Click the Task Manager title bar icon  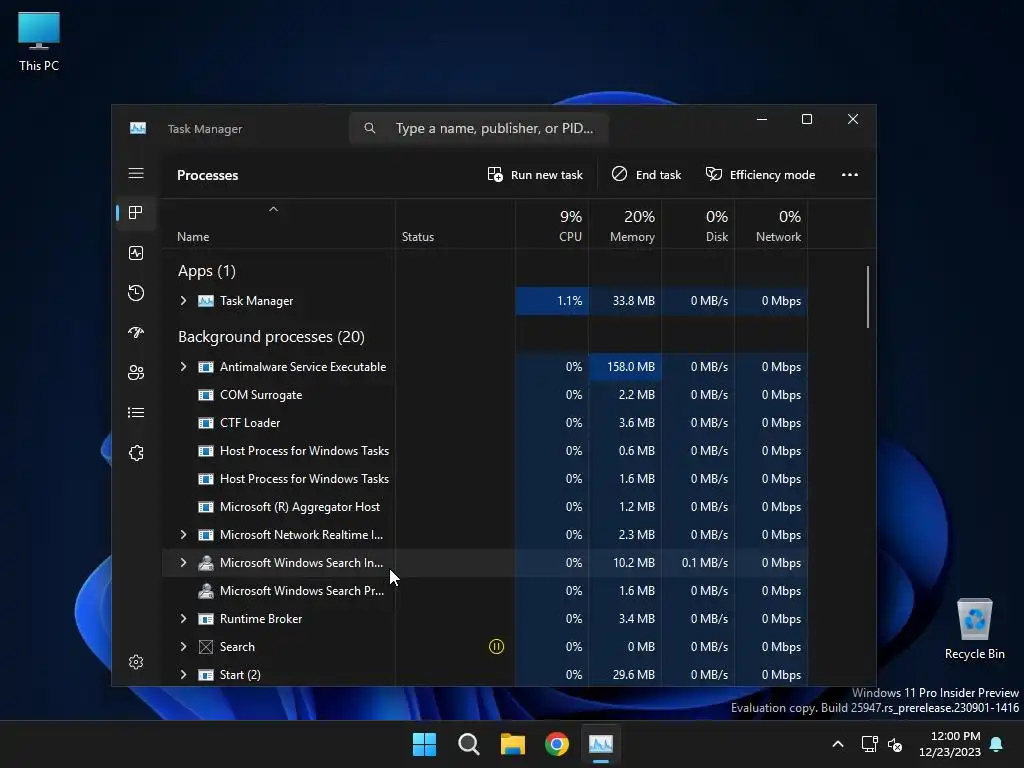coord(138,128)
